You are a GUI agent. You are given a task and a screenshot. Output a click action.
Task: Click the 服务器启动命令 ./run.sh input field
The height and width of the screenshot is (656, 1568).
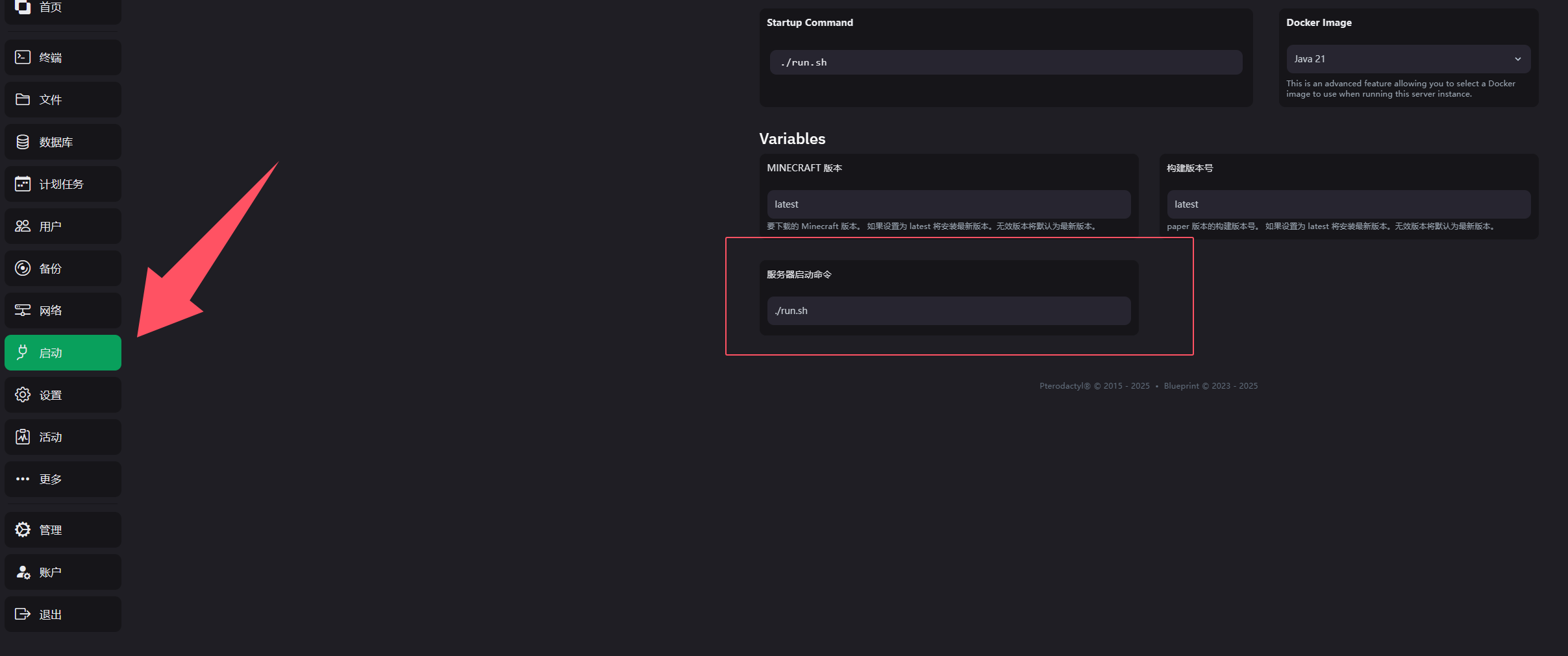(949, 311)
